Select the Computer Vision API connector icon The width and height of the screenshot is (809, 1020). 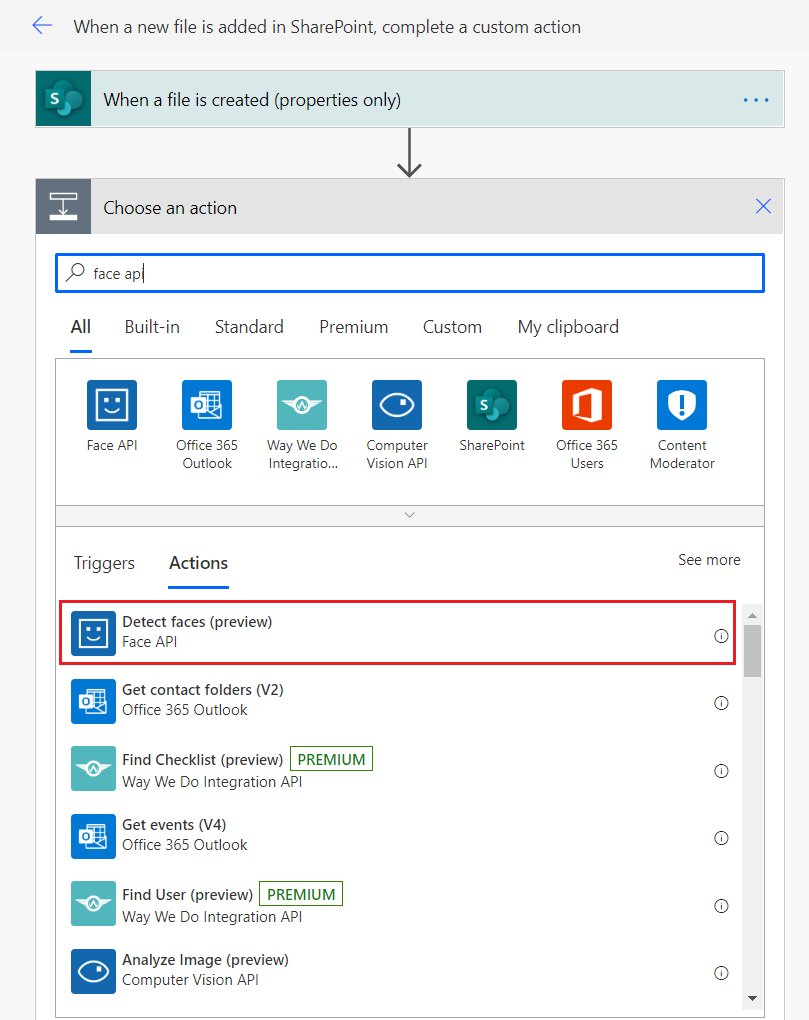pyautogui.click(x=397, y=405)
